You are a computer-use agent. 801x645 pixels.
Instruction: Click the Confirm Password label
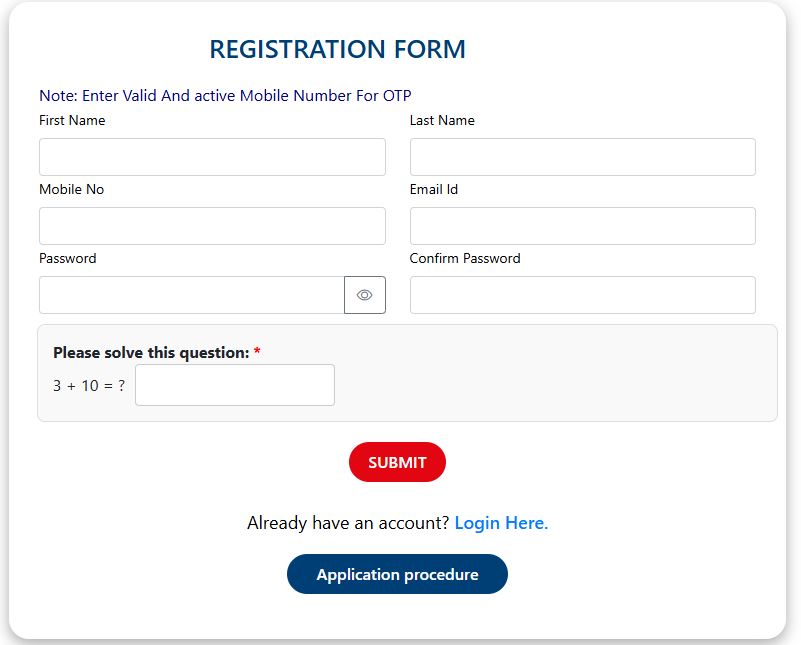[465, 258]
